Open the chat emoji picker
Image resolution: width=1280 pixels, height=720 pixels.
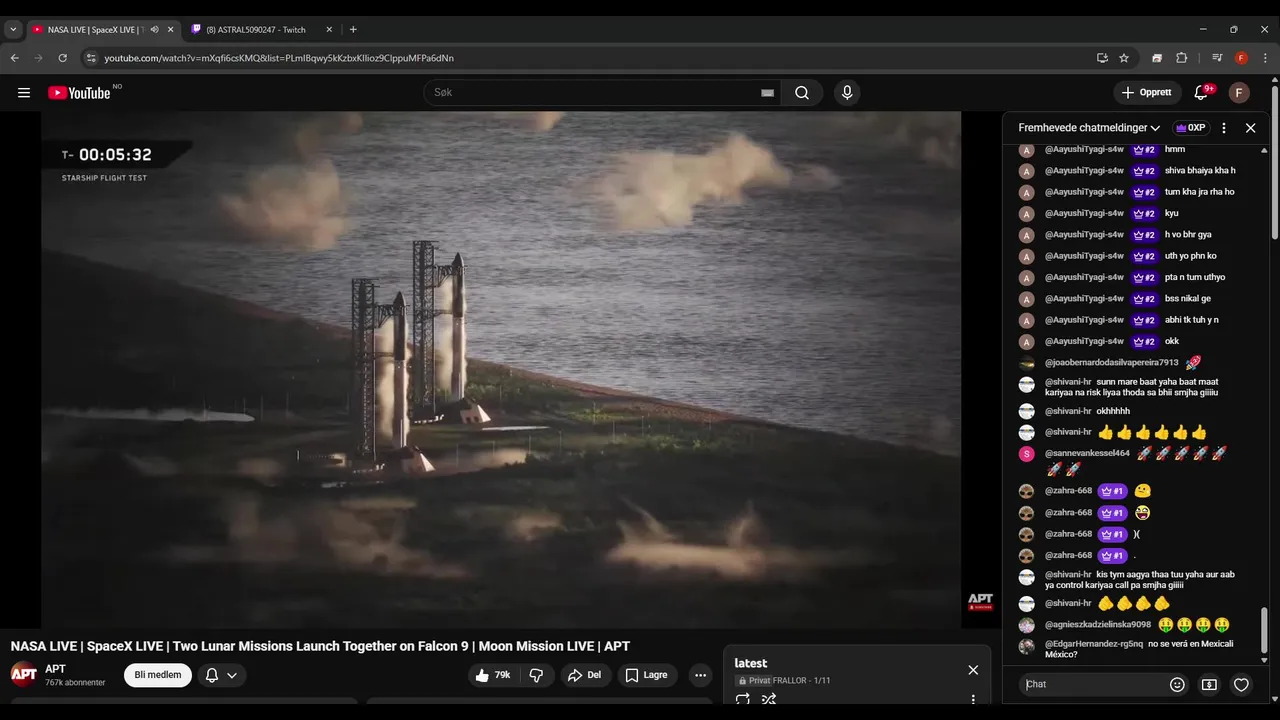[x=1177, y=685]
